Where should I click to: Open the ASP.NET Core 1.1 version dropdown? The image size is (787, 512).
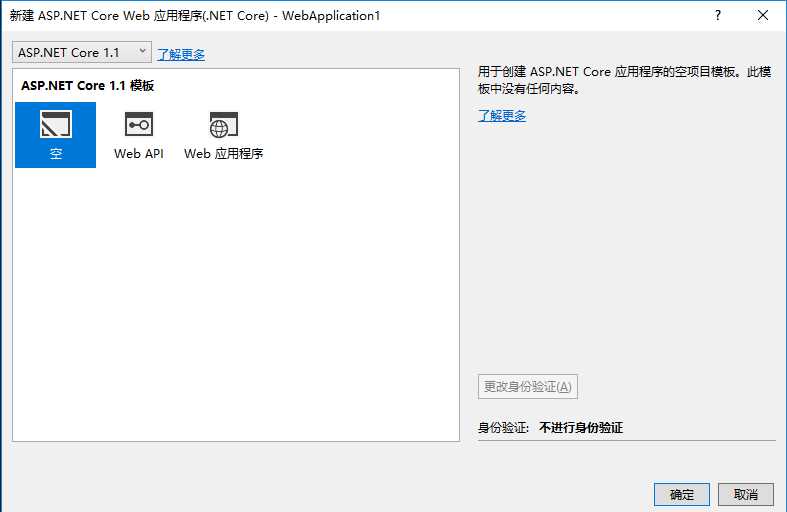click(x=82, y=52)
